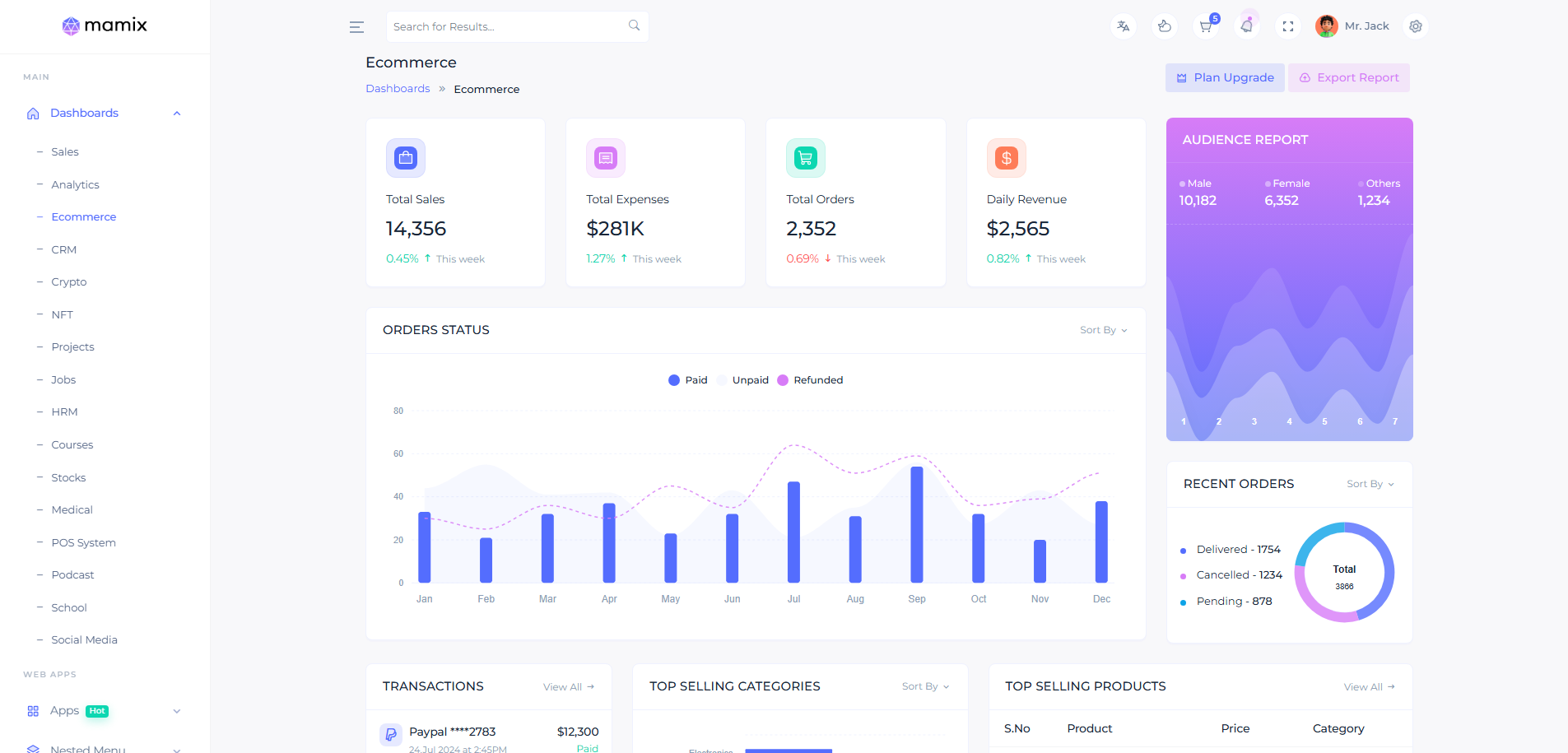
Task: Click the Price column header
Action: 1235,729
